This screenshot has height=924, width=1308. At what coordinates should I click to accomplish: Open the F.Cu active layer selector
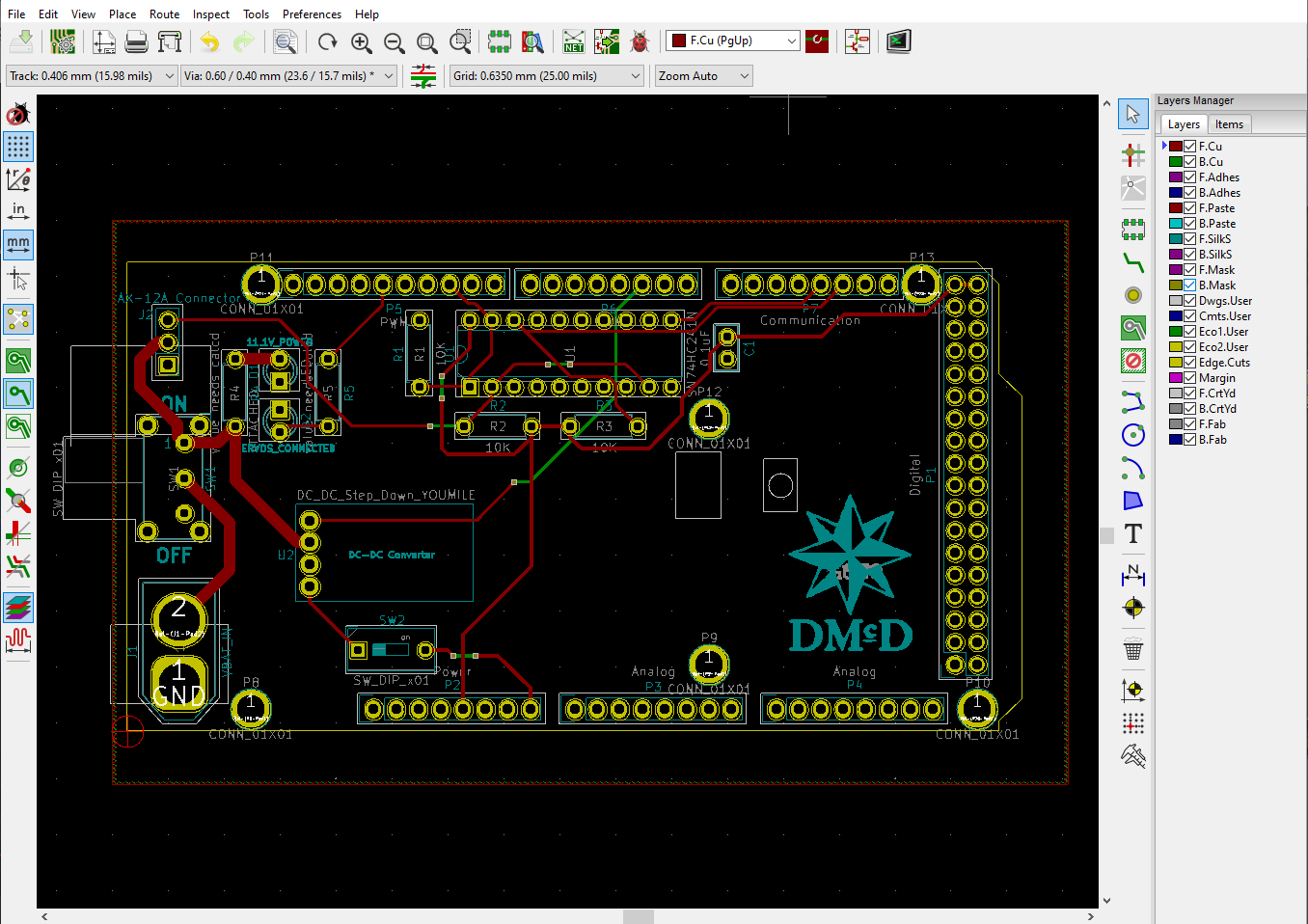click(x=733, y=41)
